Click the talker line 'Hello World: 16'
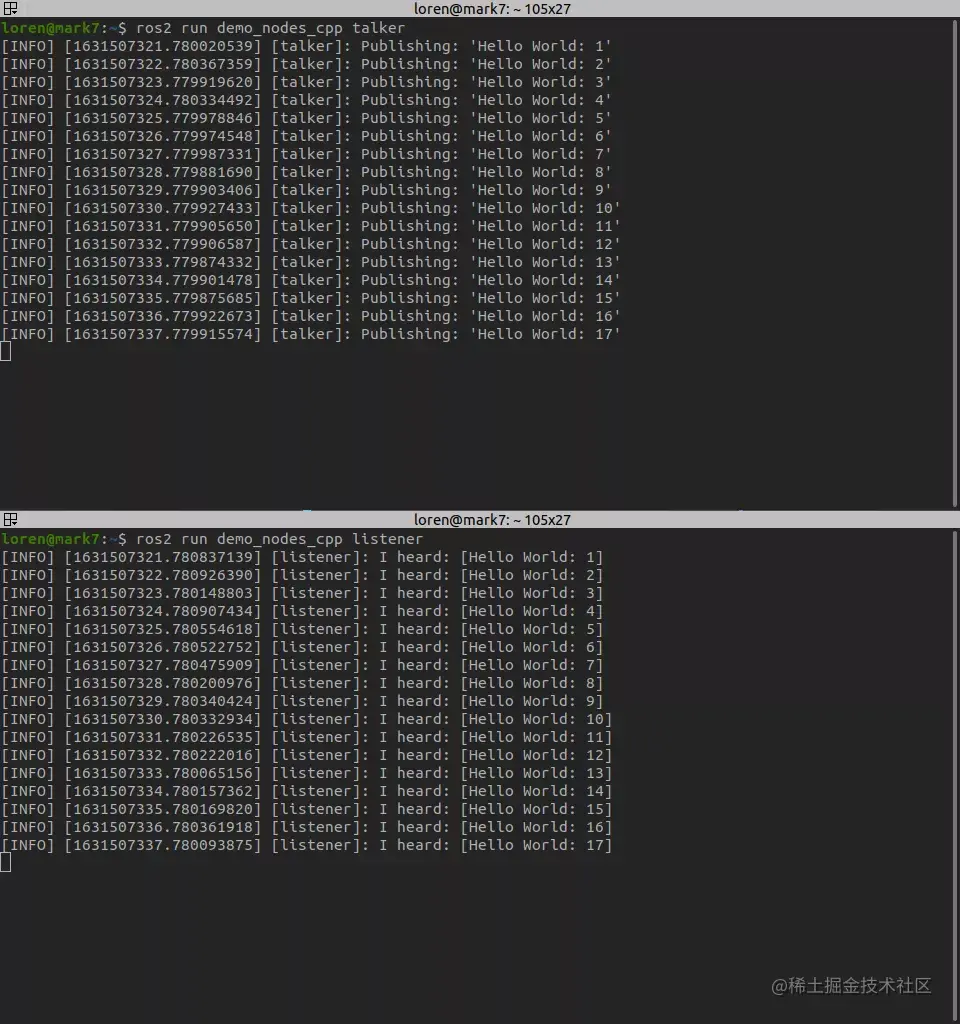The width and height of the screenshot is (960, 1024). pos(311,316)
